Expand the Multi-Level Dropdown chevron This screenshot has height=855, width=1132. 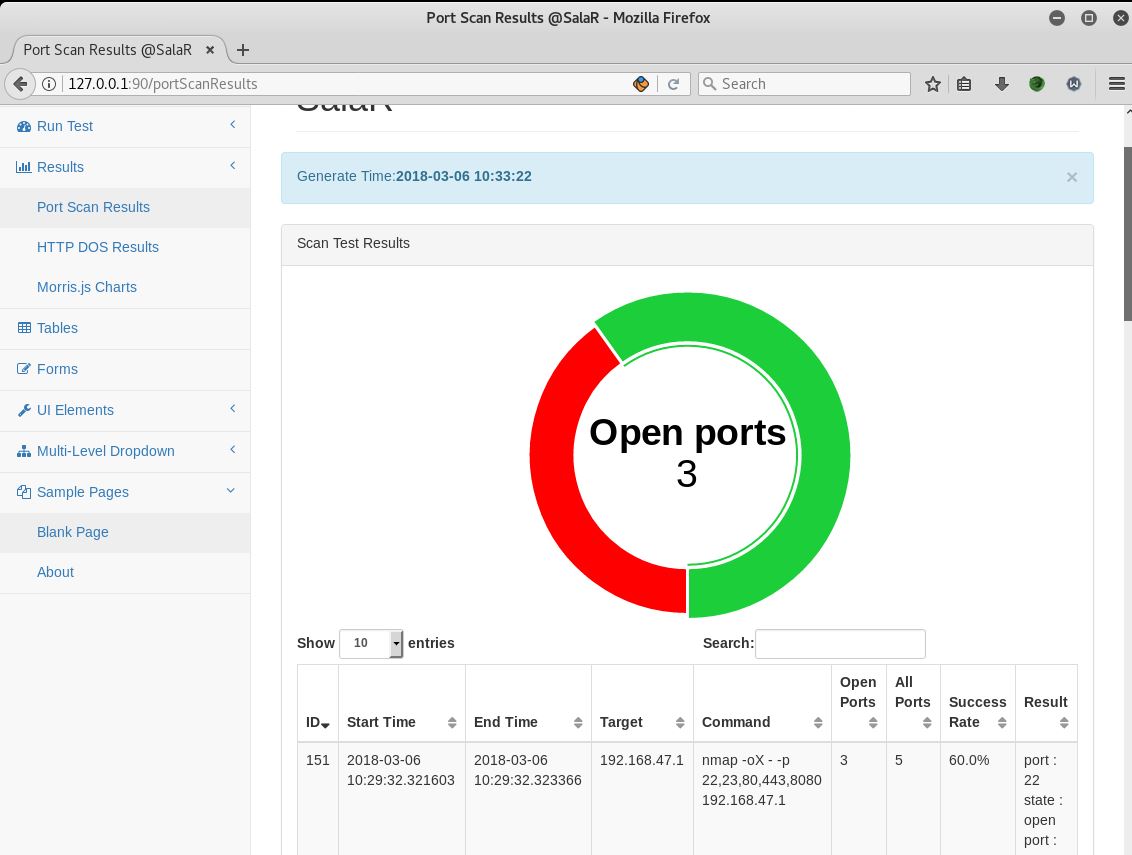[x=232, y=450]
